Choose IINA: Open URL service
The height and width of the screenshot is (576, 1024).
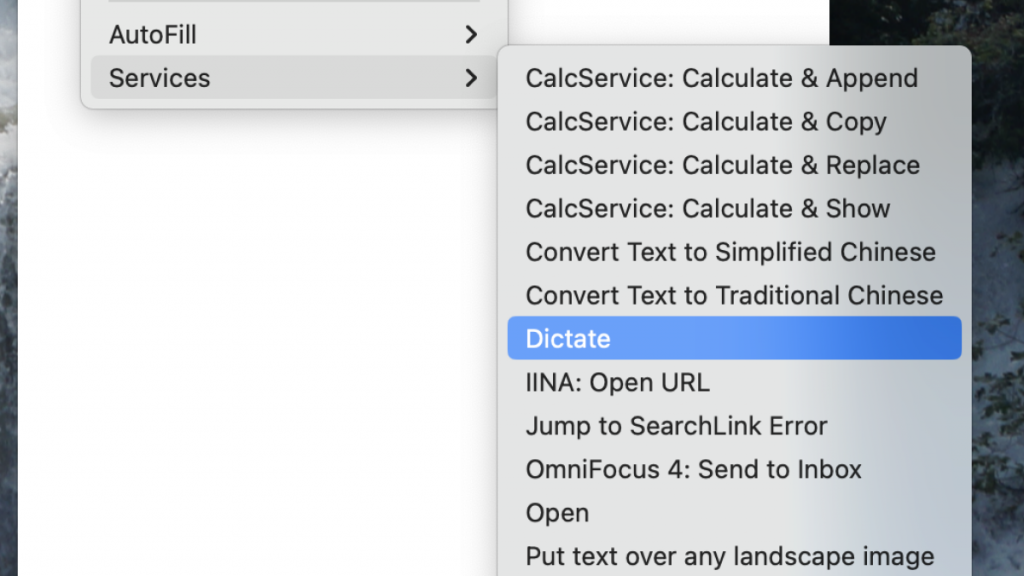point(617,382)
